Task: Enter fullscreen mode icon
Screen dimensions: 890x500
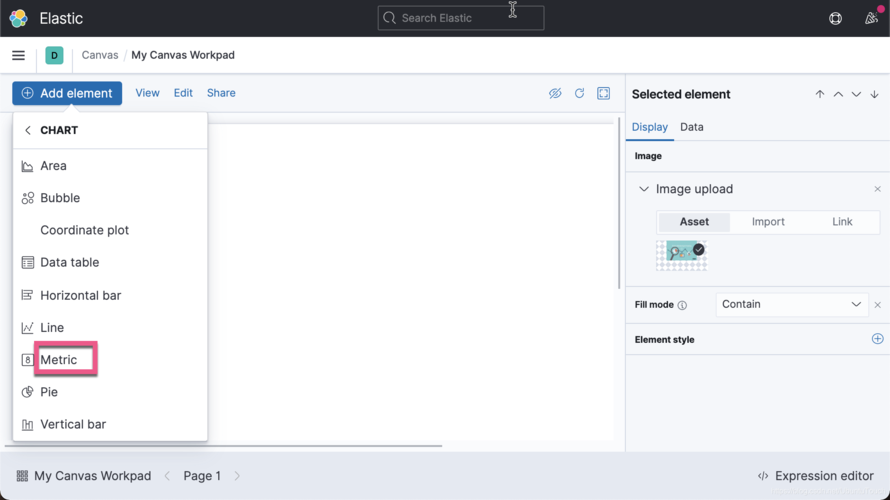Action: [603, 93]
